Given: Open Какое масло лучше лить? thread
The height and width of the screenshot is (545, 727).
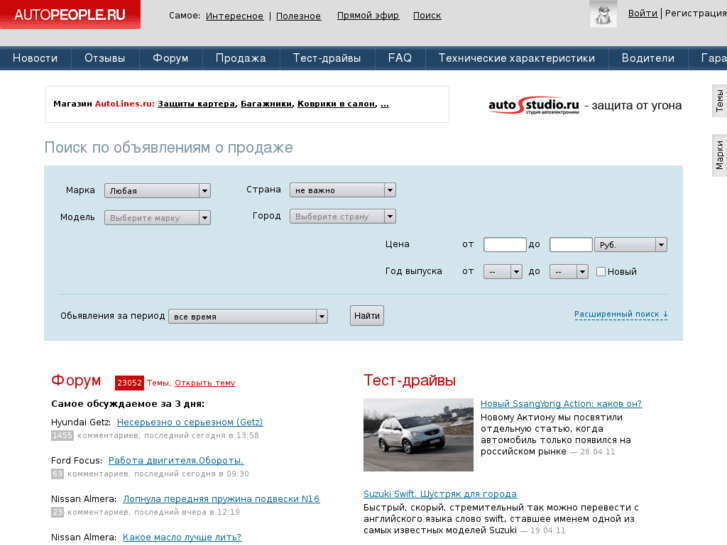Looking at the screenshot, I should 182,537.
